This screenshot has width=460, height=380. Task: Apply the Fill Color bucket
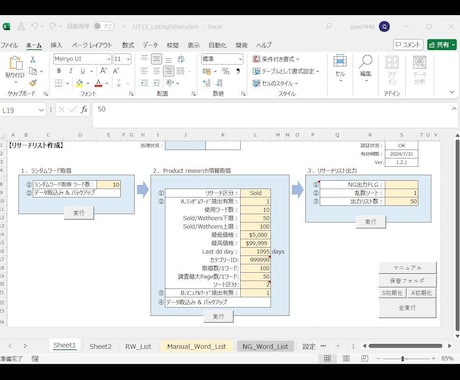pos(80,83)
